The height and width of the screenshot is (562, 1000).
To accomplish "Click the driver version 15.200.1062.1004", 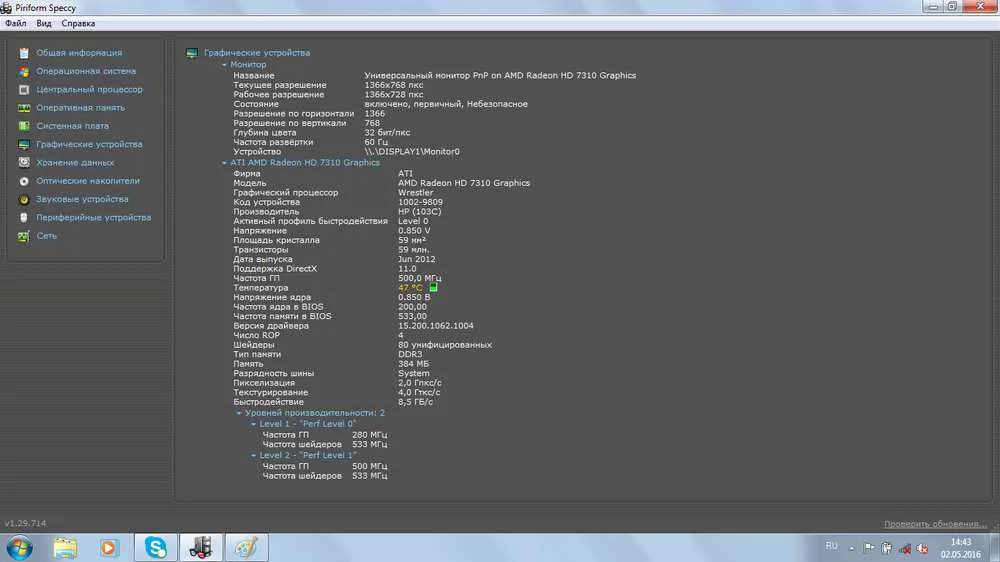I will (x=436, y=326).
